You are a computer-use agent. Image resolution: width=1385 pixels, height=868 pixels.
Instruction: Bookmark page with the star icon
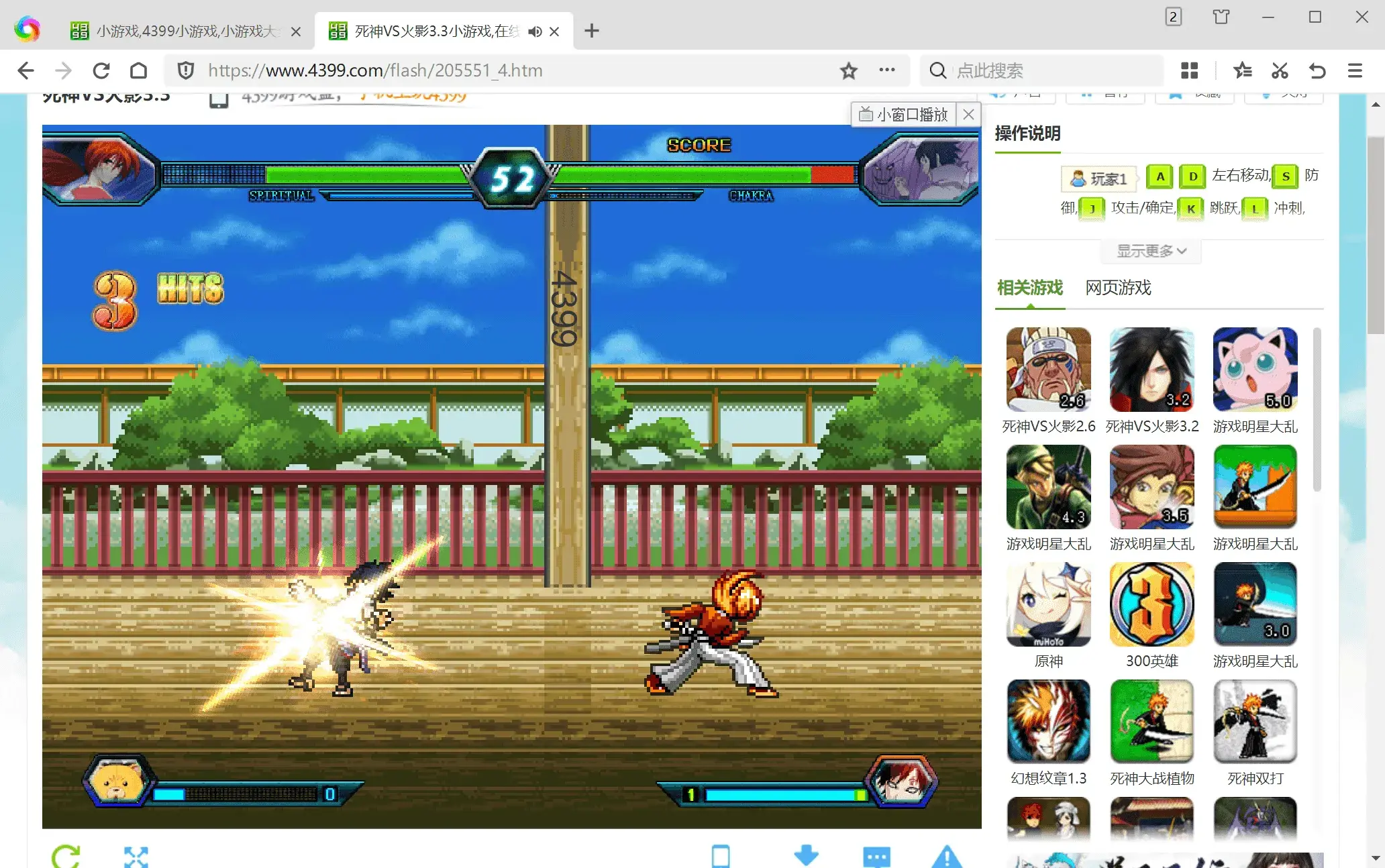click(x=849, y=70)
